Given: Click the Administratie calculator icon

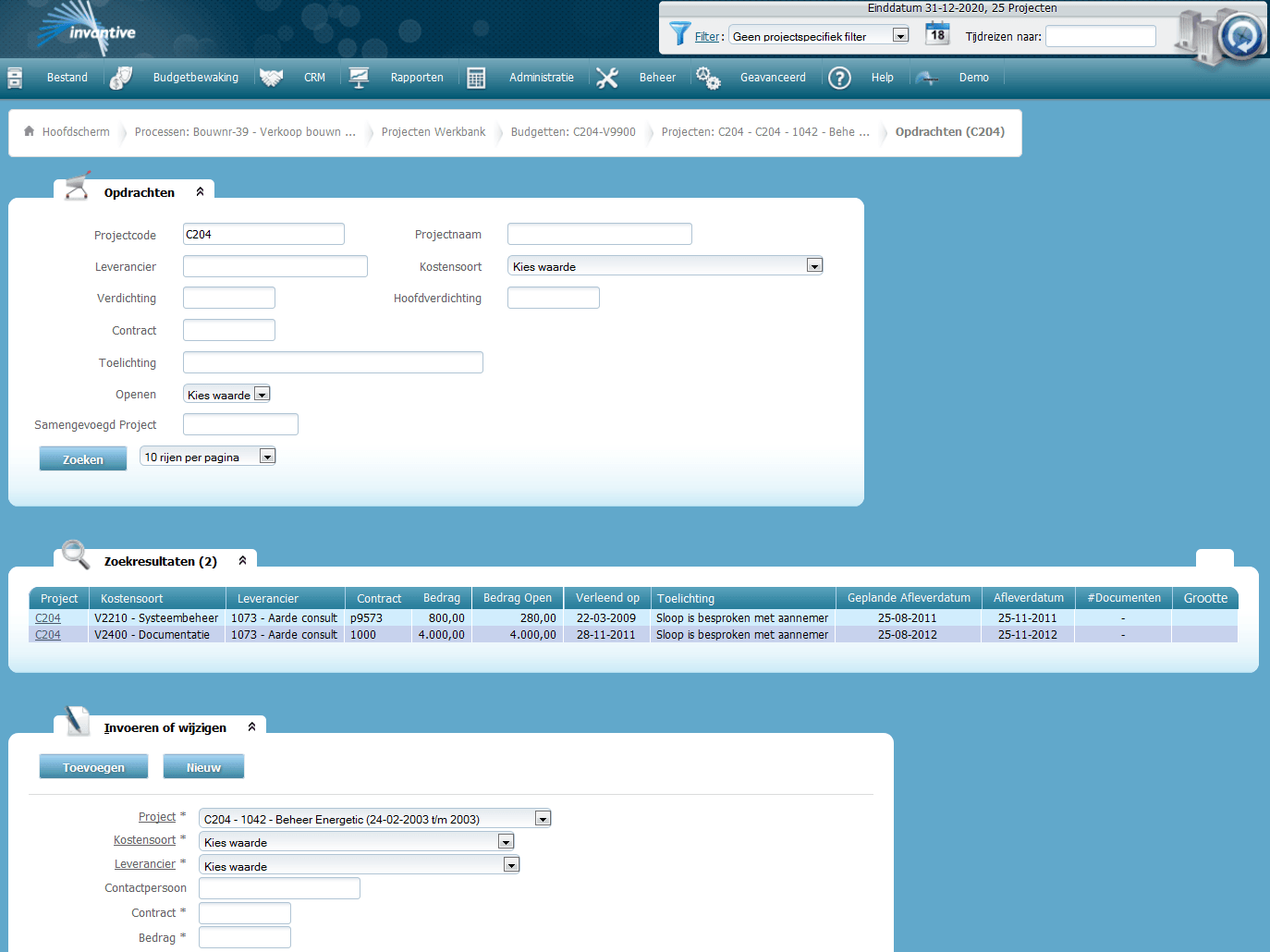Looking at the screenshot, I should 476,78.
